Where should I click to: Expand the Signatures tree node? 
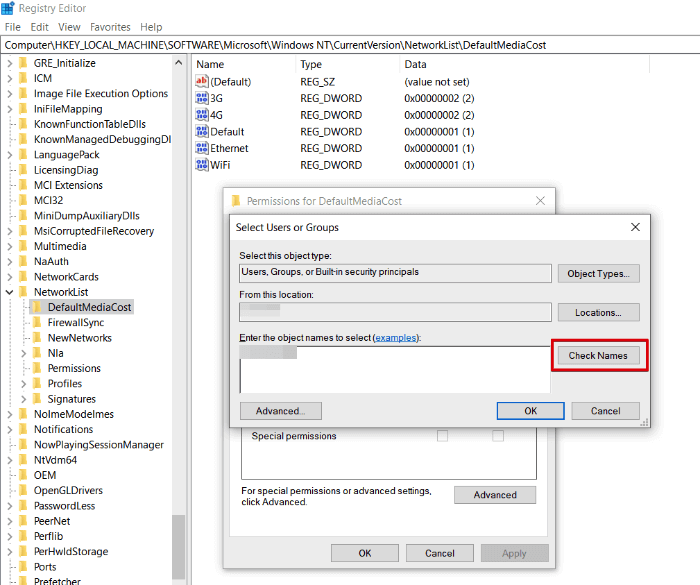click(x=23, y=399)
